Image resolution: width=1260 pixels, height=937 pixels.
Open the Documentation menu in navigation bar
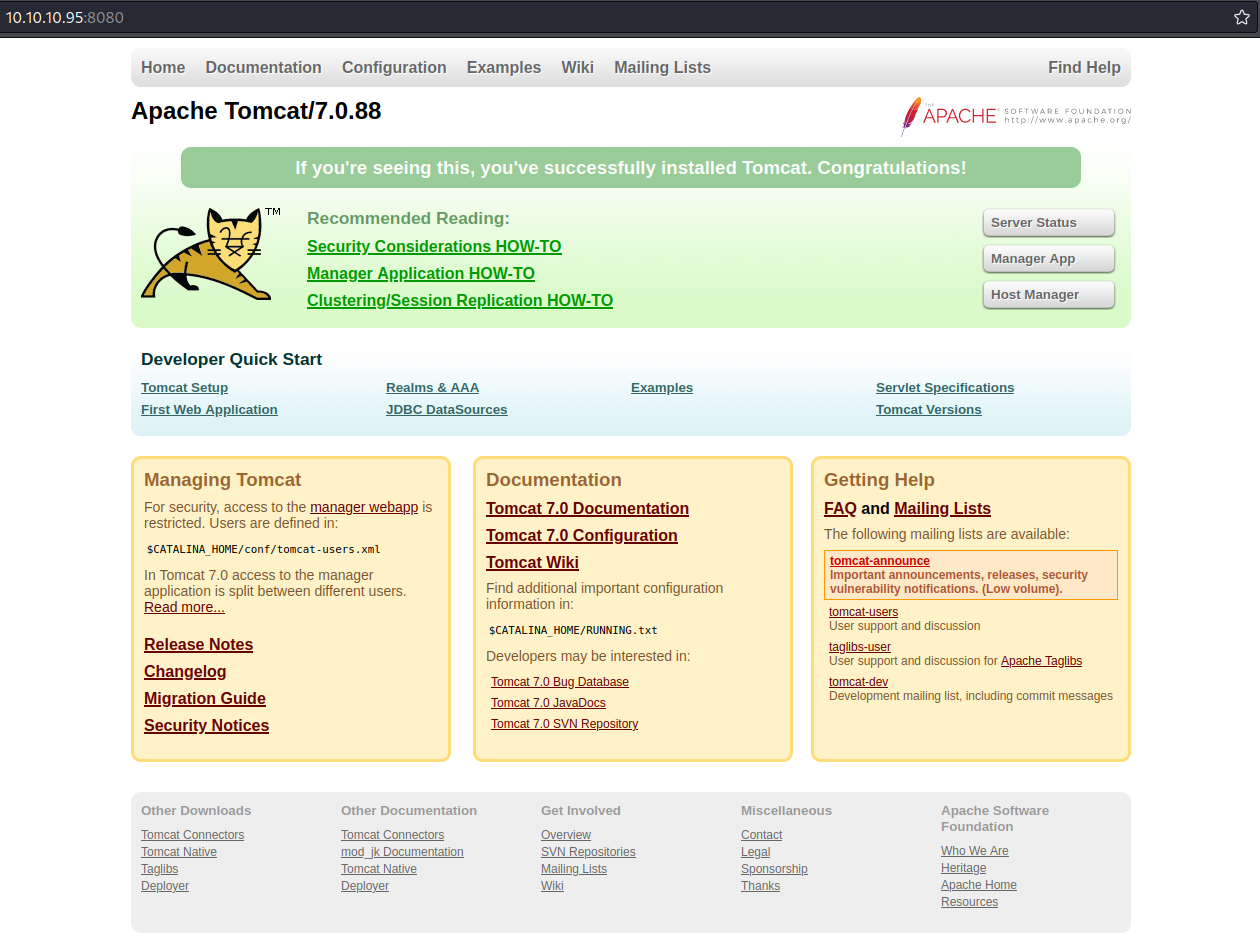(263, 68)
